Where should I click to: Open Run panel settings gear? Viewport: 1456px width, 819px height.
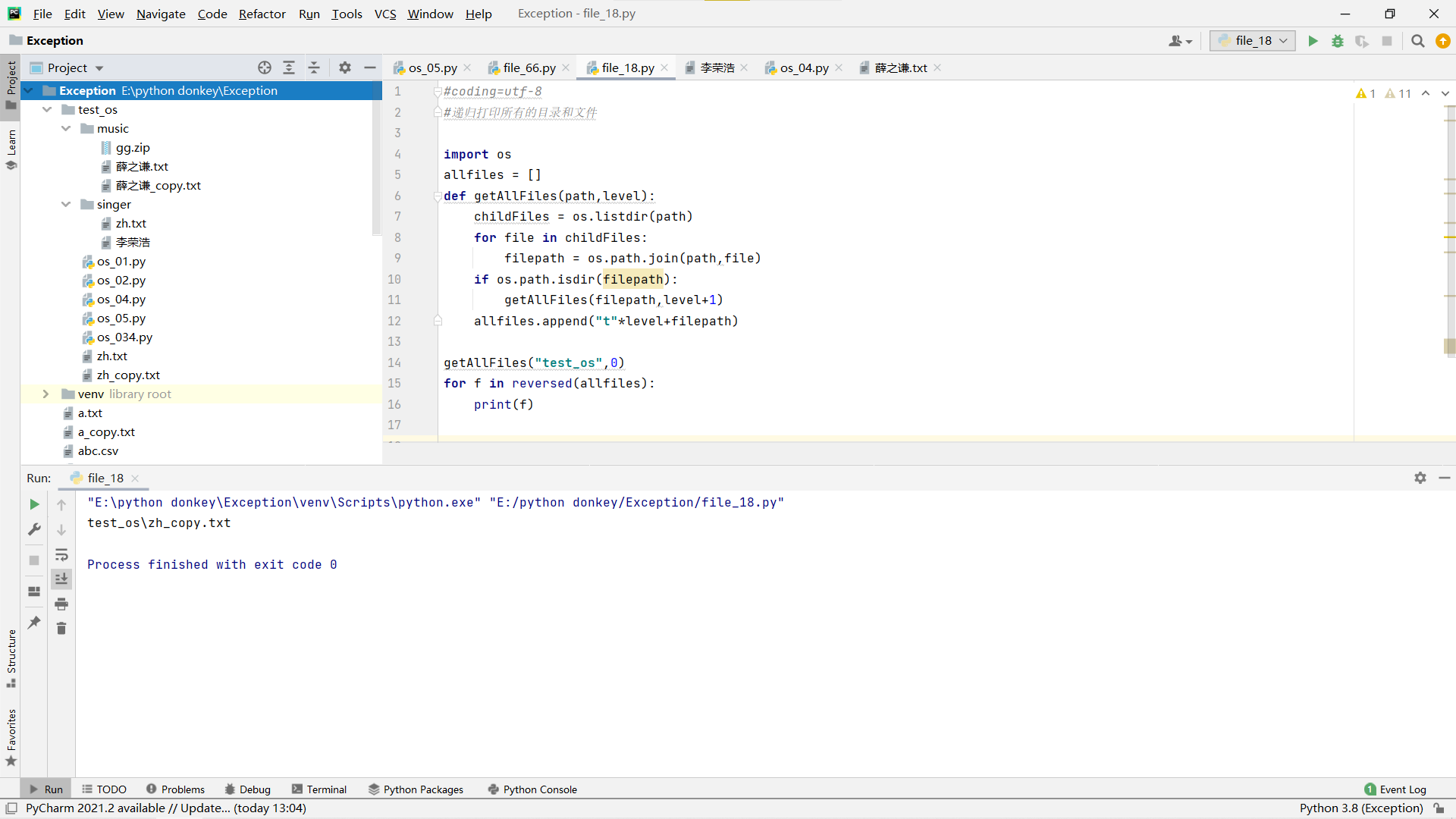point(1420,478)
